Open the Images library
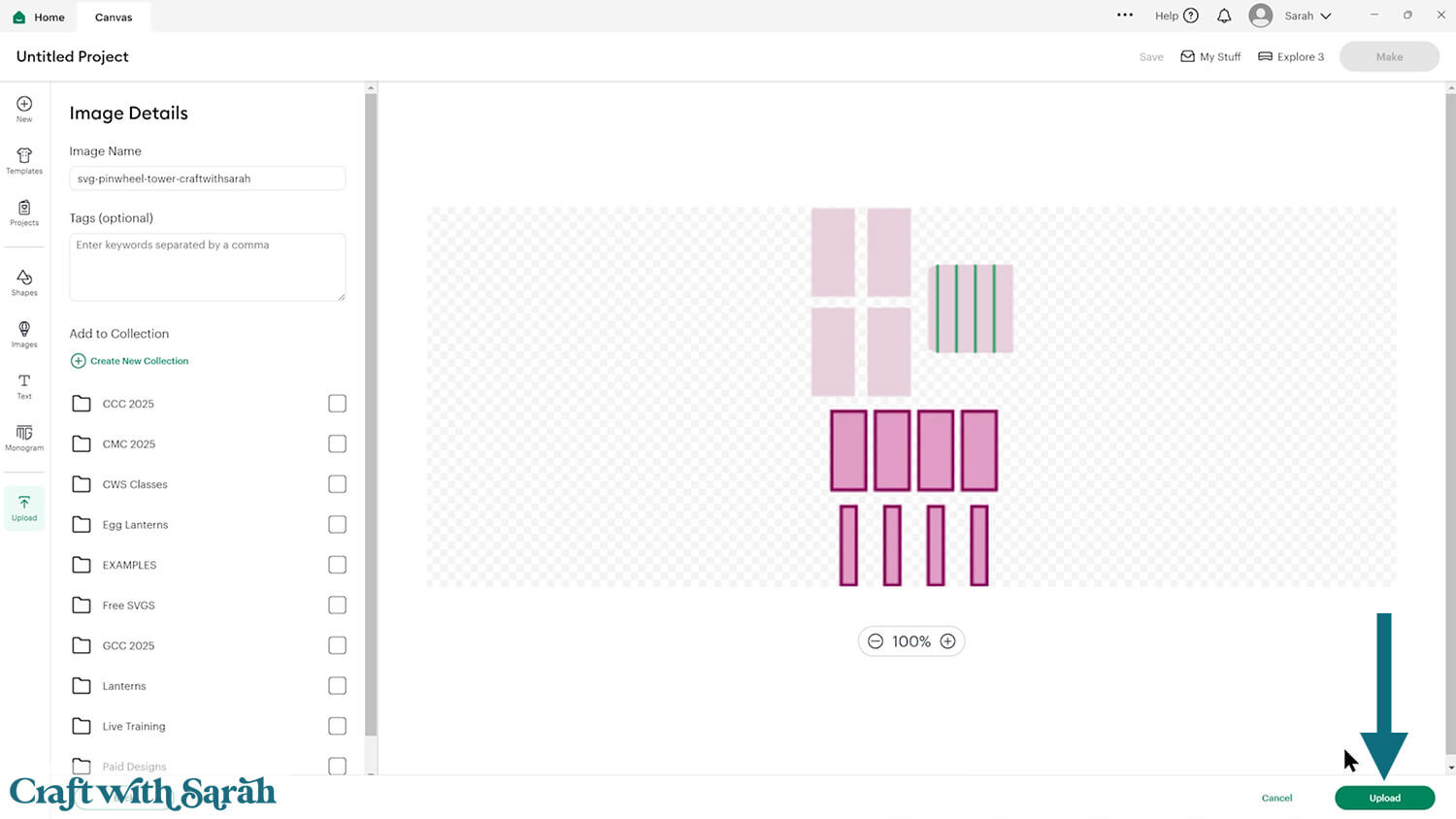This screenshot has width=1456, height=819. pyautogui.click(x=24, y=334)
